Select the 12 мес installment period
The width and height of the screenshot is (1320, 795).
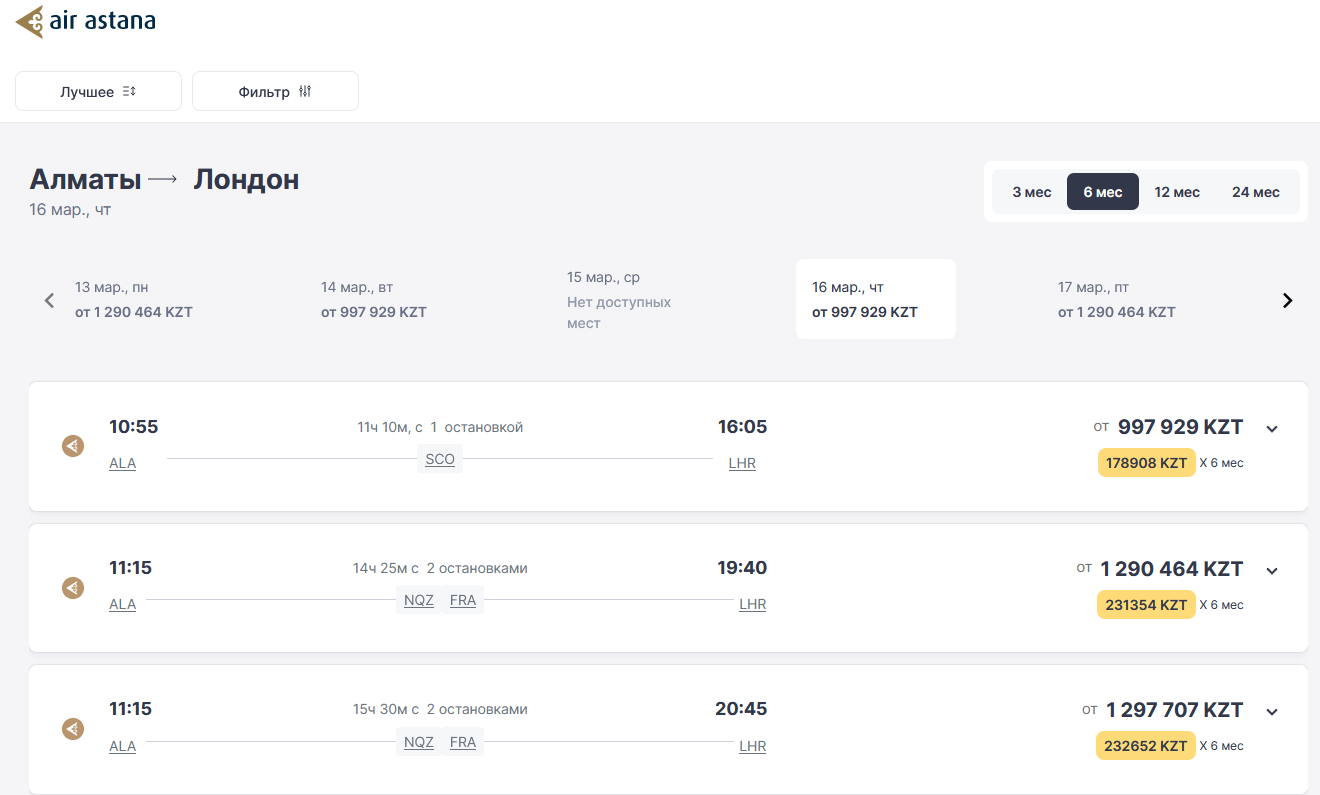point(1176,192)
